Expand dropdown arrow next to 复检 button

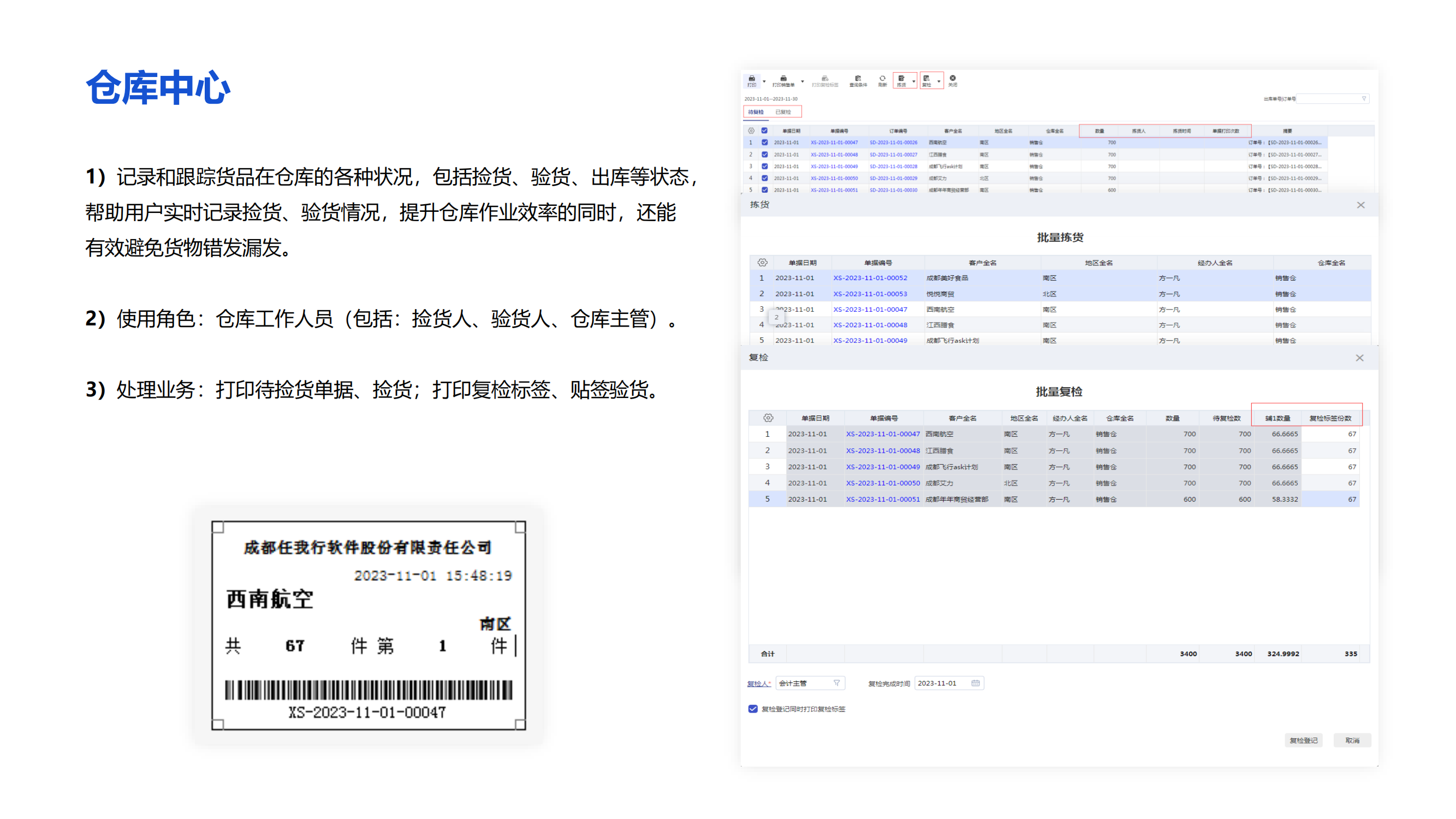point(939,81)
